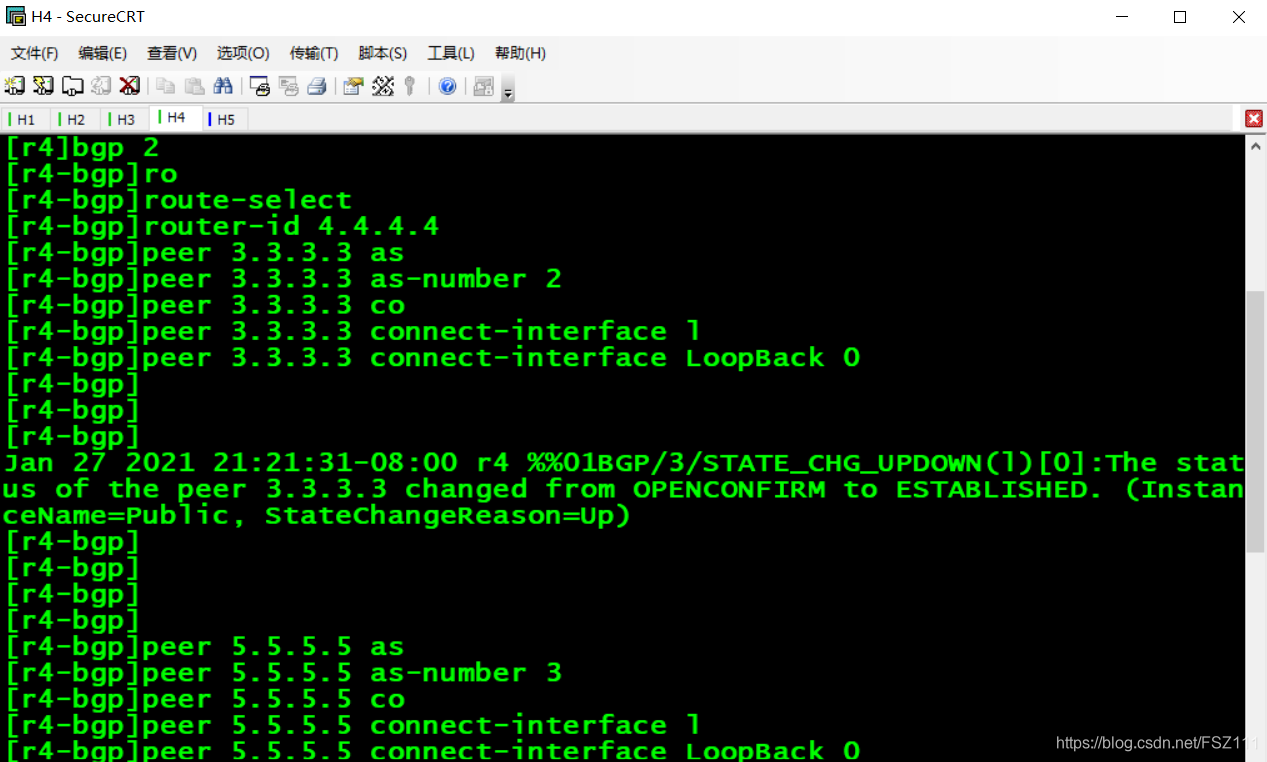Screen dimensions: 1267x762
Task: Select the active H4 session tab
Action: 175,117
